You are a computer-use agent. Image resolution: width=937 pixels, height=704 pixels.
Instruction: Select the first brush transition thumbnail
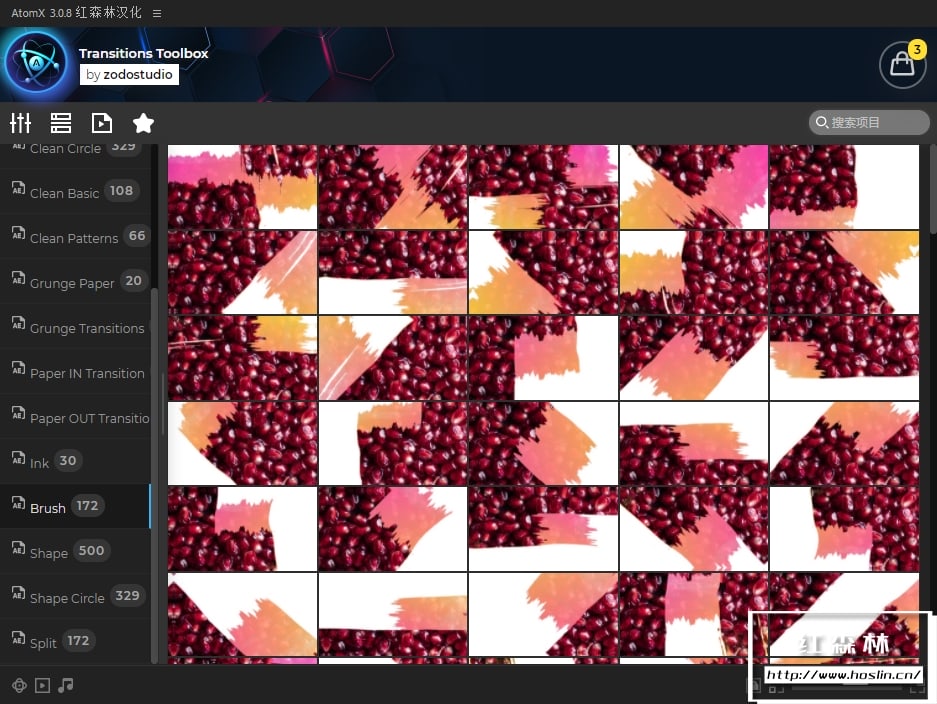(x=242, y=187)
